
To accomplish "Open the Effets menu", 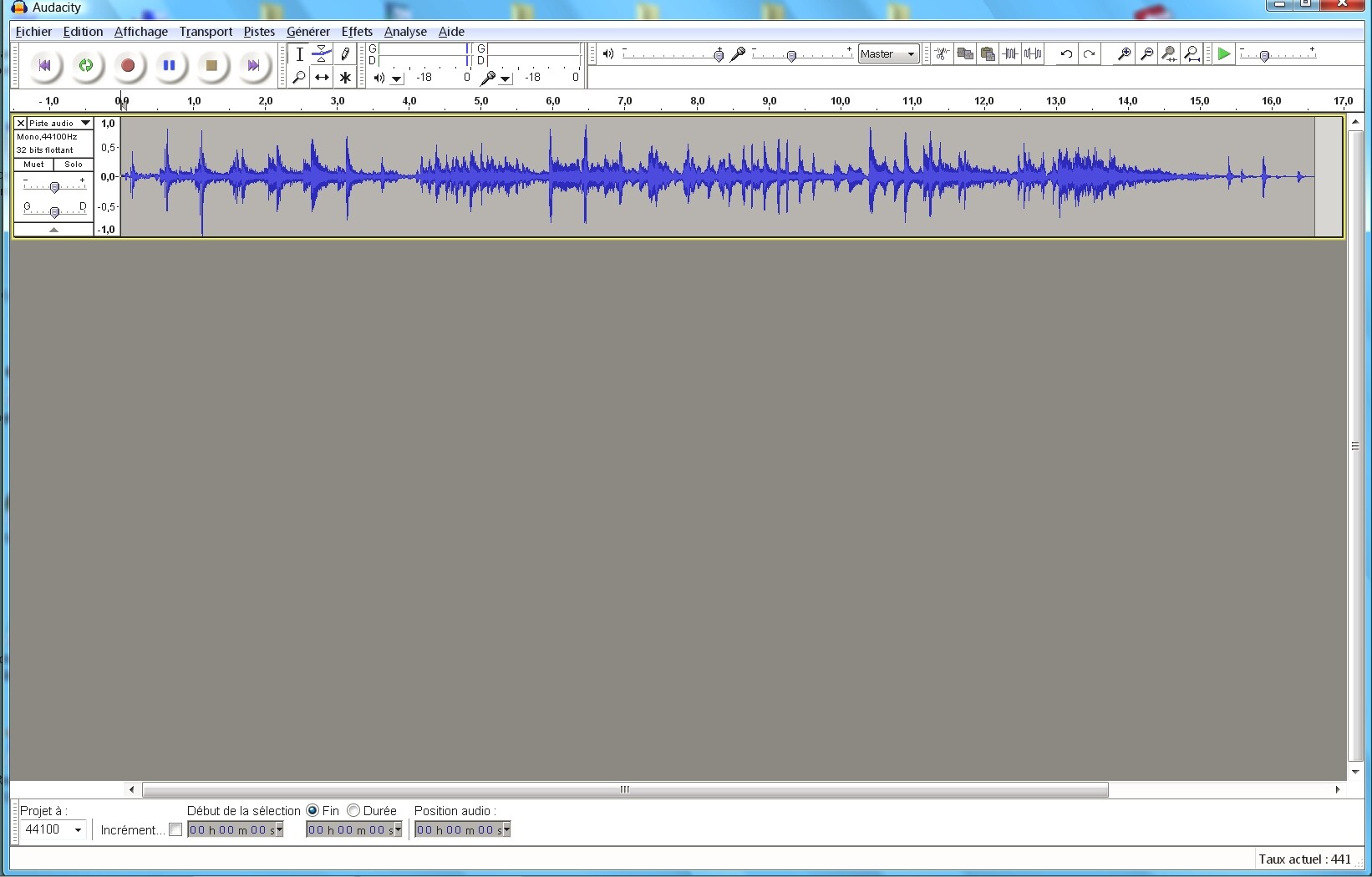I will 357,32.
